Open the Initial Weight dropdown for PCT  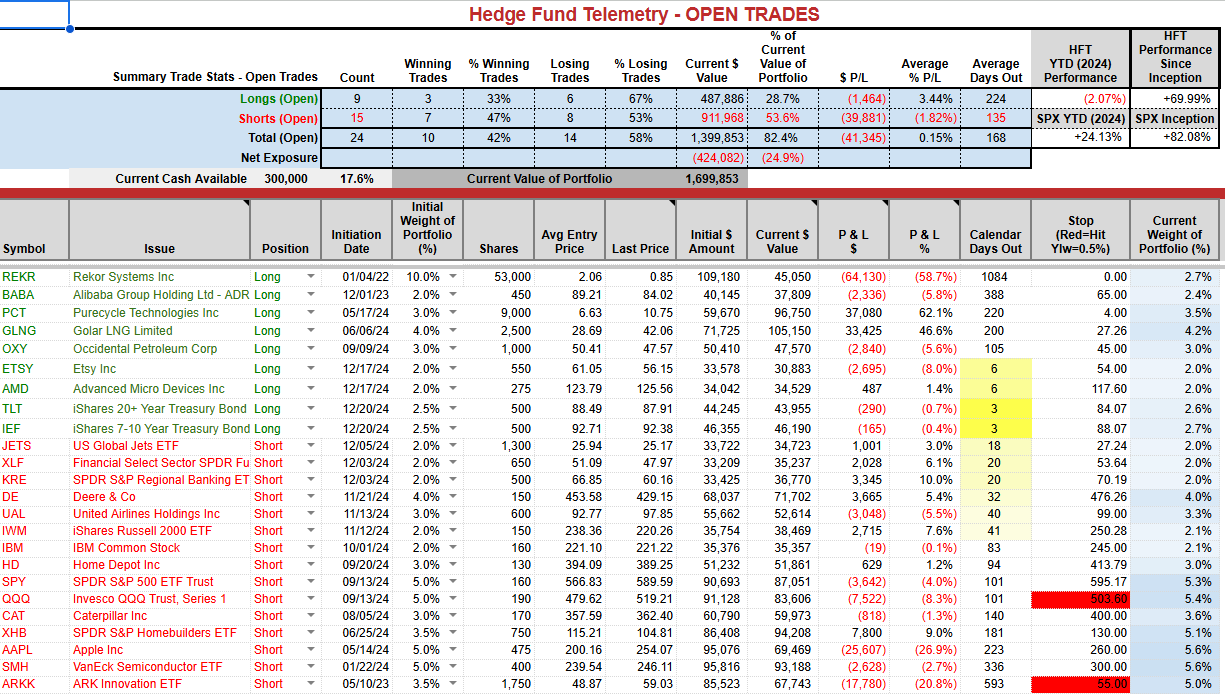pyautogui.click(x=453, y=313)
